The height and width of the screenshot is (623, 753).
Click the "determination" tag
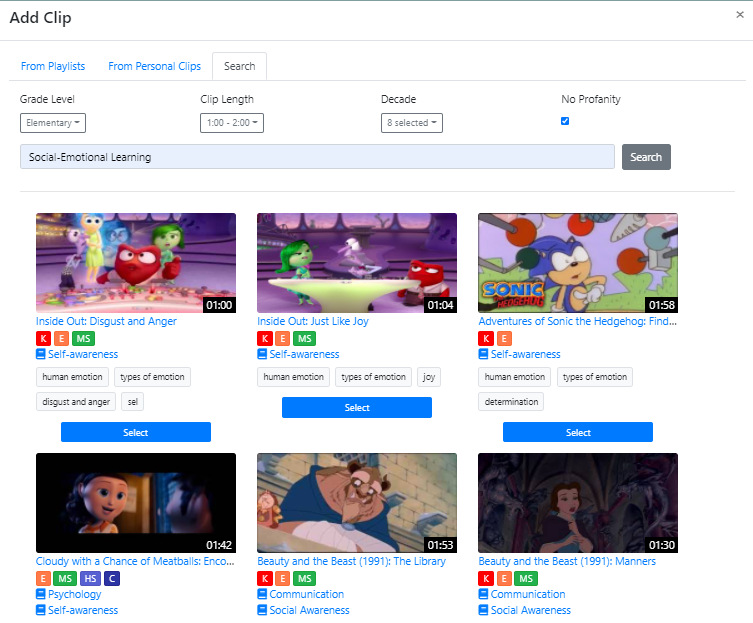511,402
